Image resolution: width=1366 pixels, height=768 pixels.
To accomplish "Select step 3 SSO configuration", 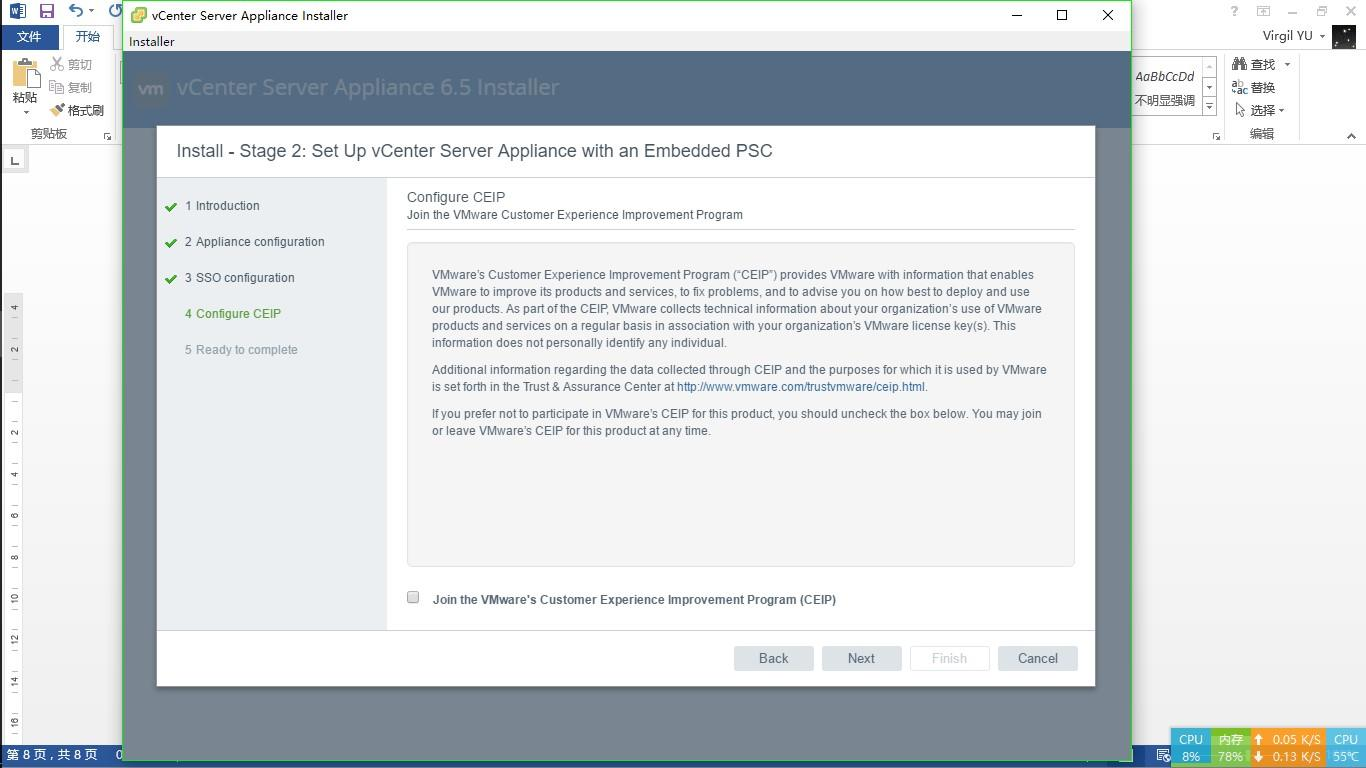I will [x=239, y=278].
